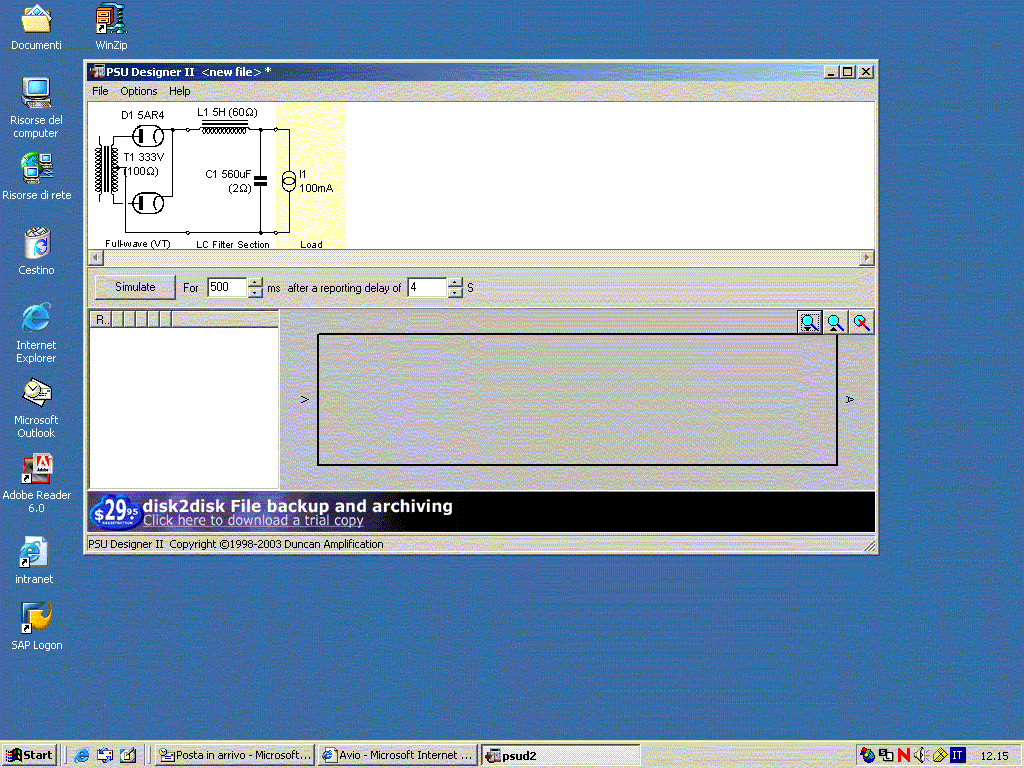The image size is (1024, 768).
Task: Open the Options menu
Action: (x=138, y=91)
